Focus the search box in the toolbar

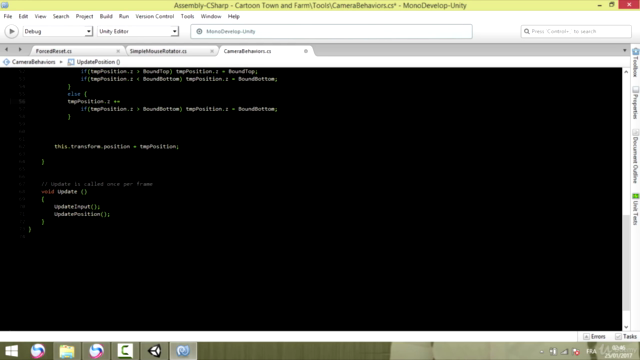click(x=576, y=31)
